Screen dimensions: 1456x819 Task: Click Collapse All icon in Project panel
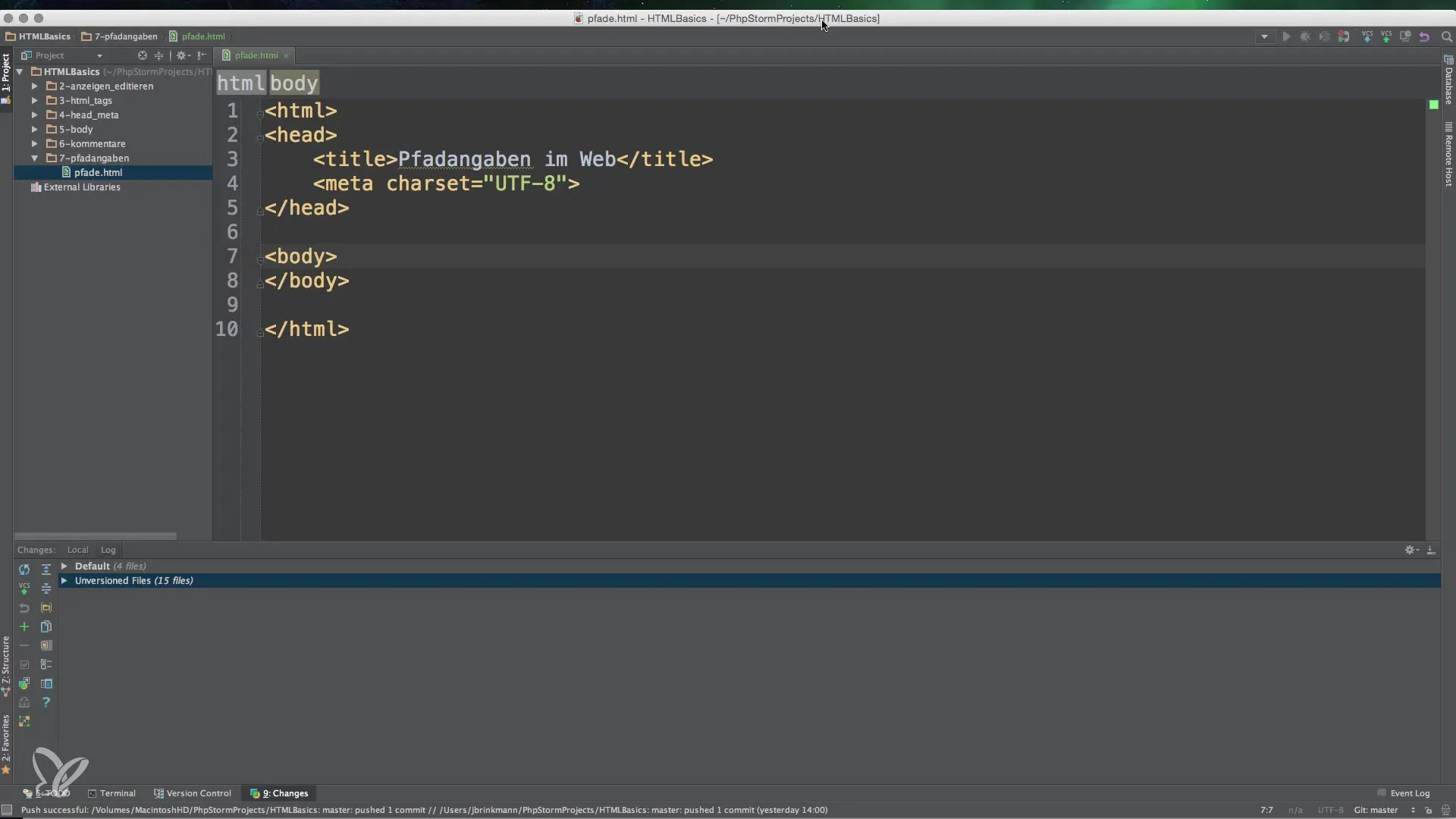click(158, 55)
